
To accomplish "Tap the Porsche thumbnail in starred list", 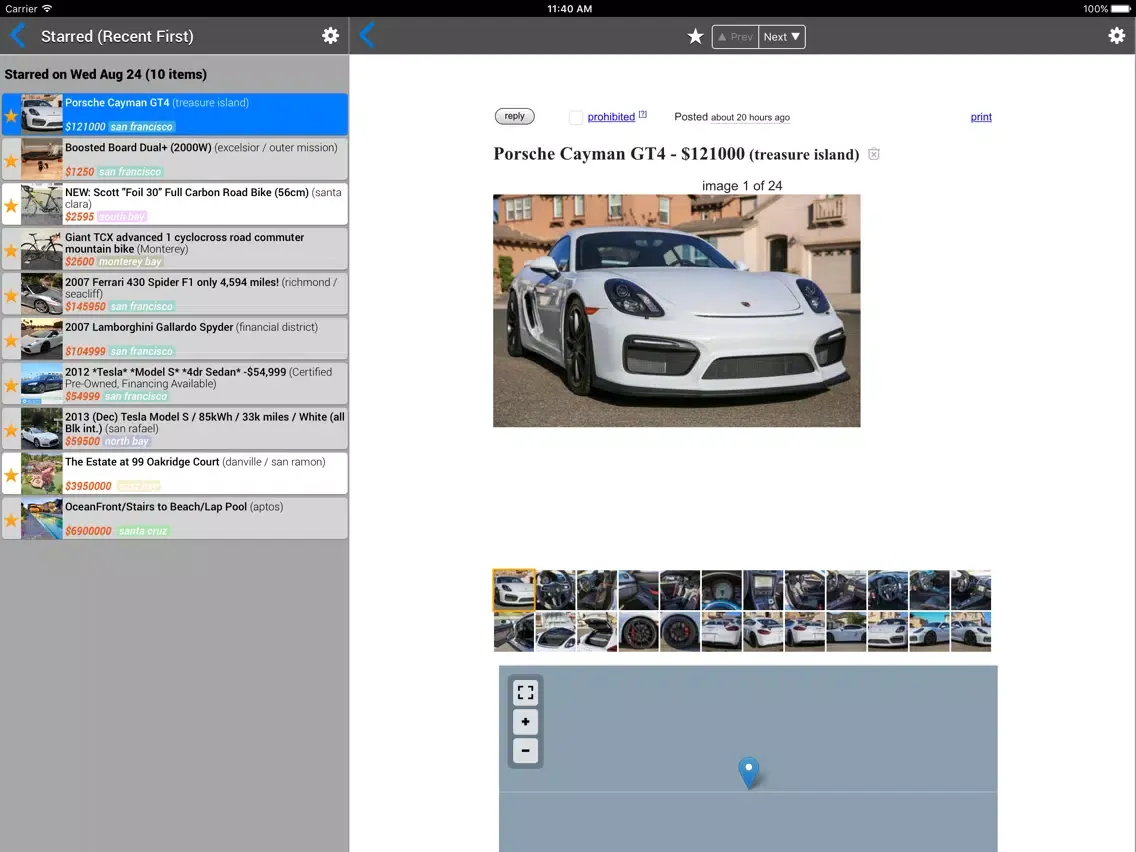I will 41,114.
